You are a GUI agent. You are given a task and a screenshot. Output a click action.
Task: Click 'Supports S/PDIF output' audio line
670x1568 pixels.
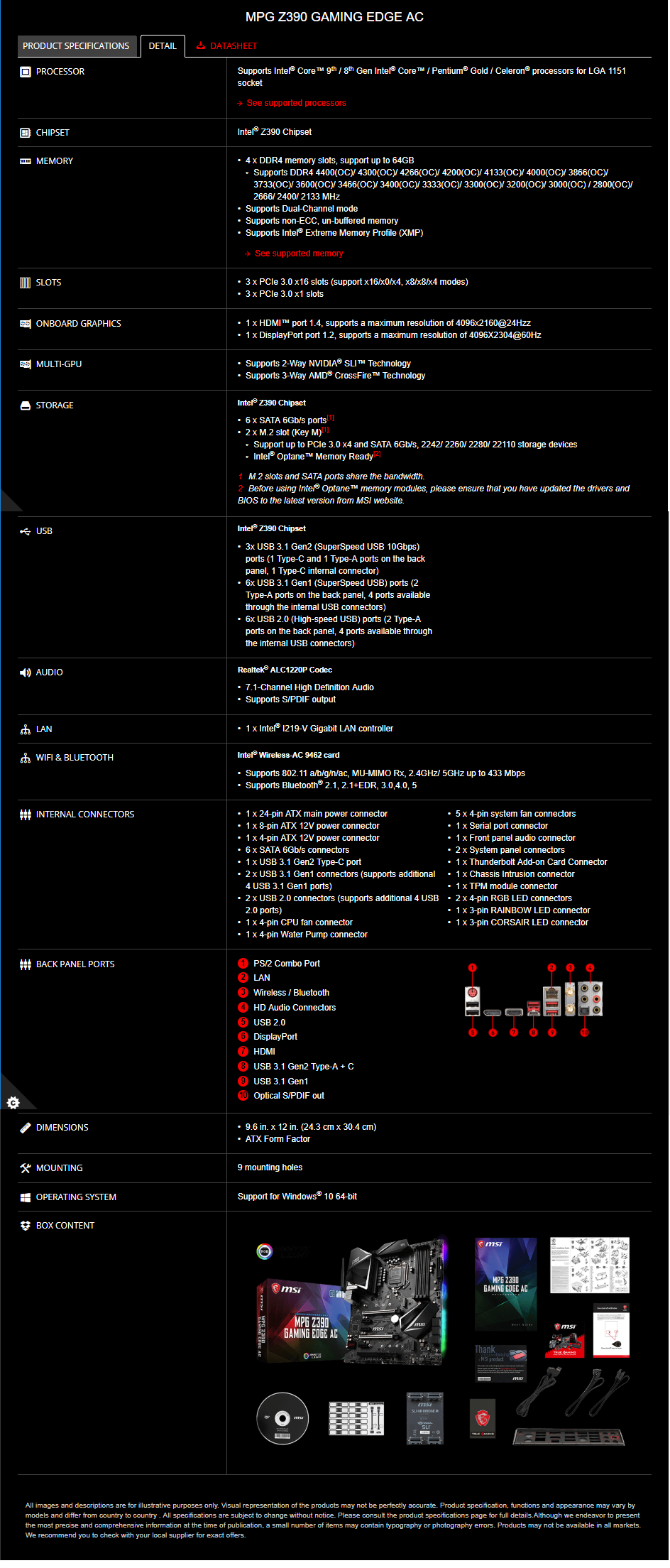pos(290,699)
